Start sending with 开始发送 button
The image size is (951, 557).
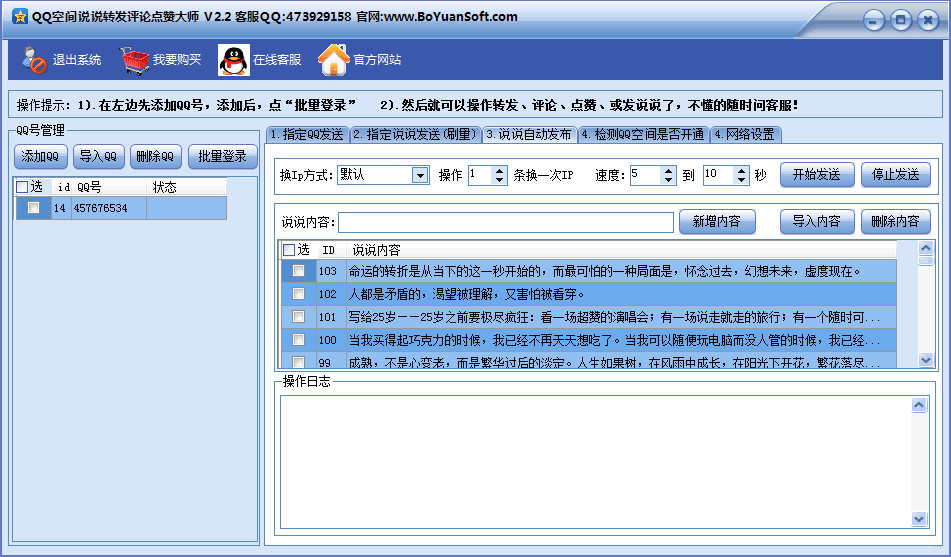pyautogui.click(x=817, y=175)
